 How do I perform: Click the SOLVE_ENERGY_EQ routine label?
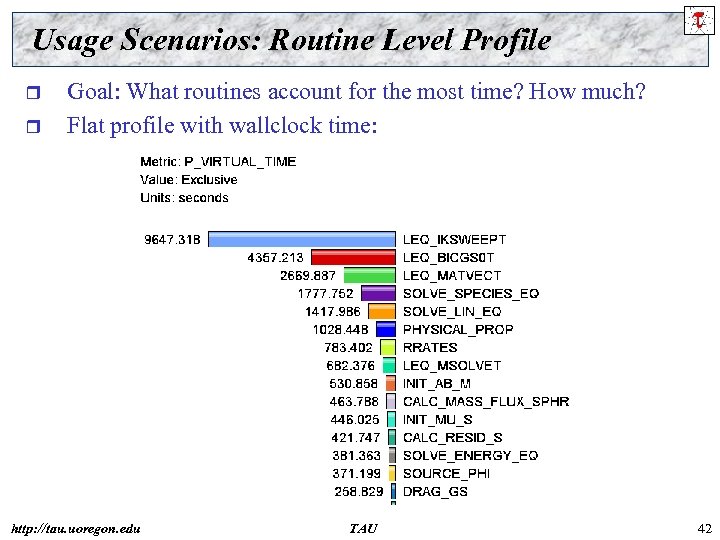[470, 455]
